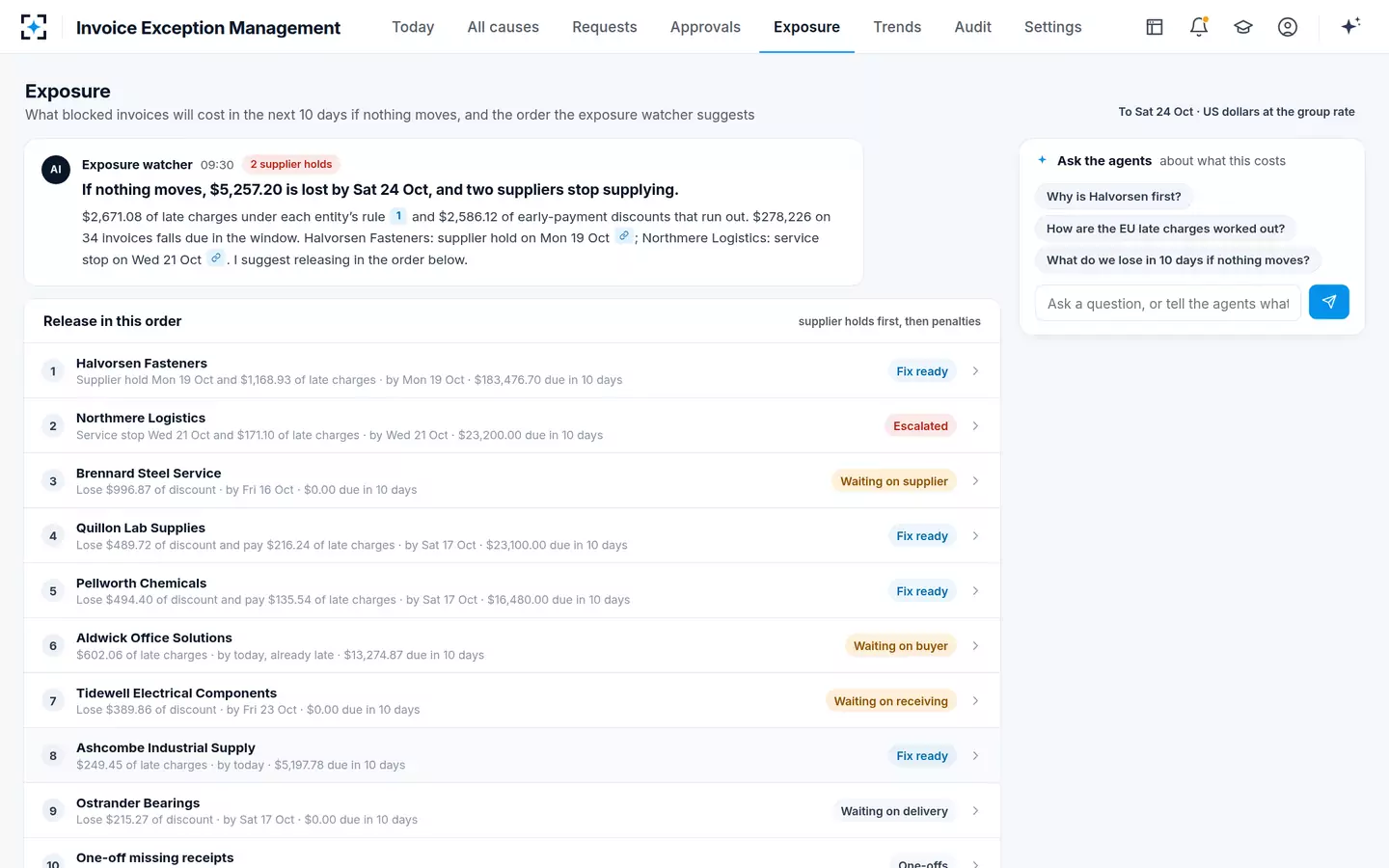Click the app logo icon

tap(34, 27)
